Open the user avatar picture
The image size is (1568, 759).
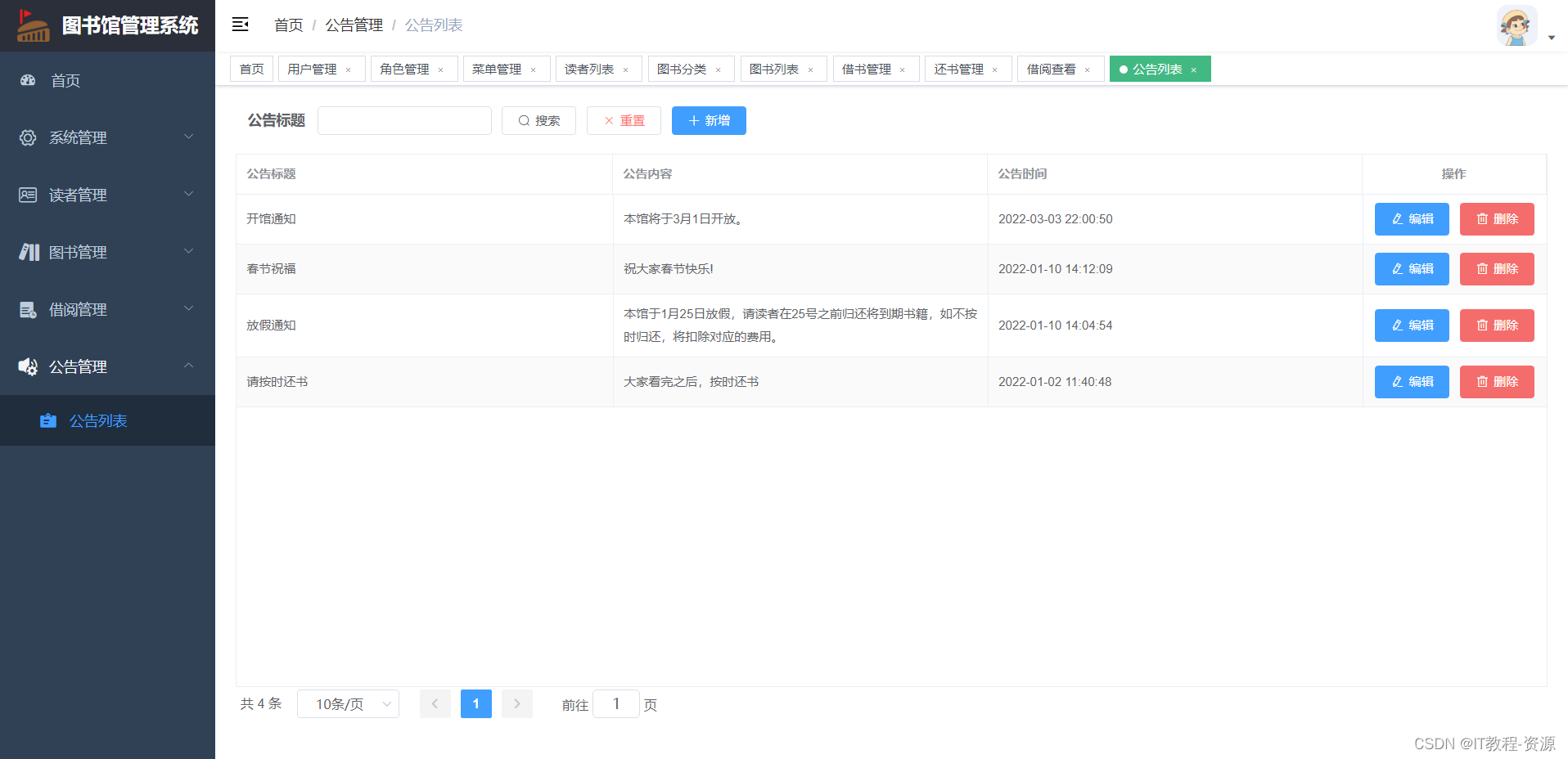[1516, 26]
